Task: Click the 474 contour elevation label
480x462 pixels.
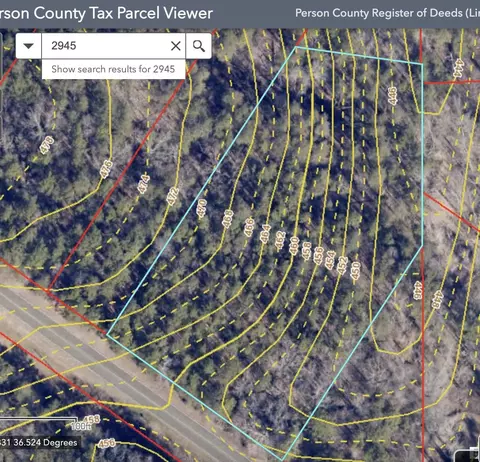Action: click(144, 184)
